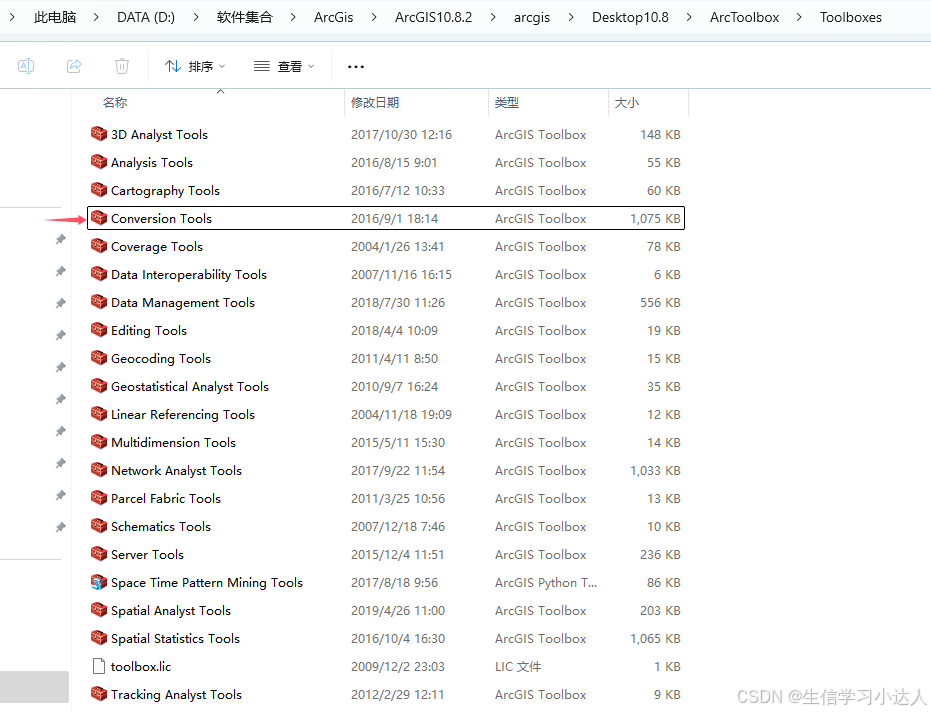Click the Editing Tools toolbox icon

tap(99, 329)
